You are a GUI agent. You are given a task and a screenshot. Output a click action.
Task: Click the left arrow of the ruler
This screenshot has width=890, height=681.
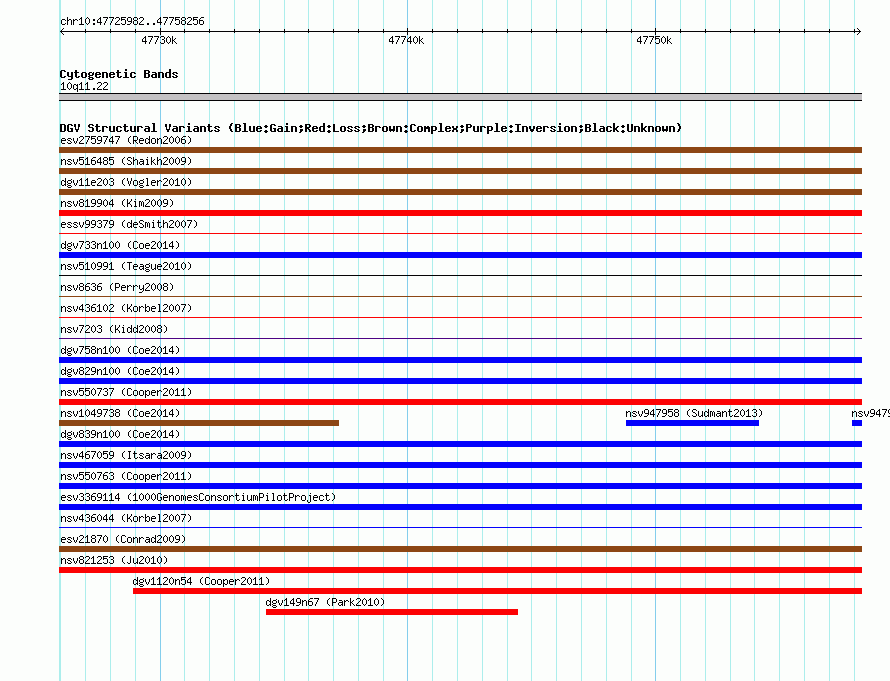[62, 31]
